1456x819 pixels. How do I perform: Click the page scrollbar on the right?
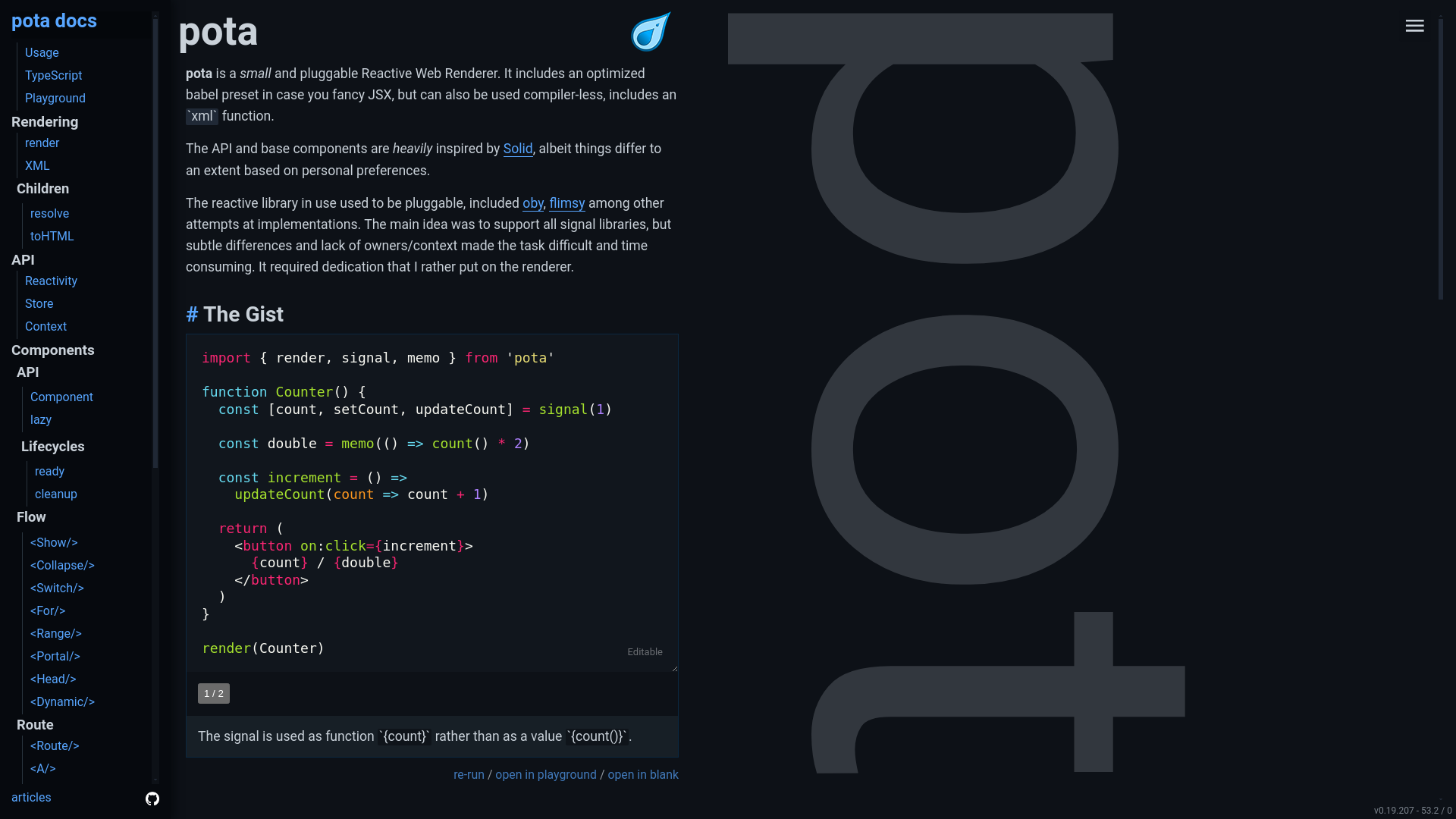click(x=1441, y=159)
